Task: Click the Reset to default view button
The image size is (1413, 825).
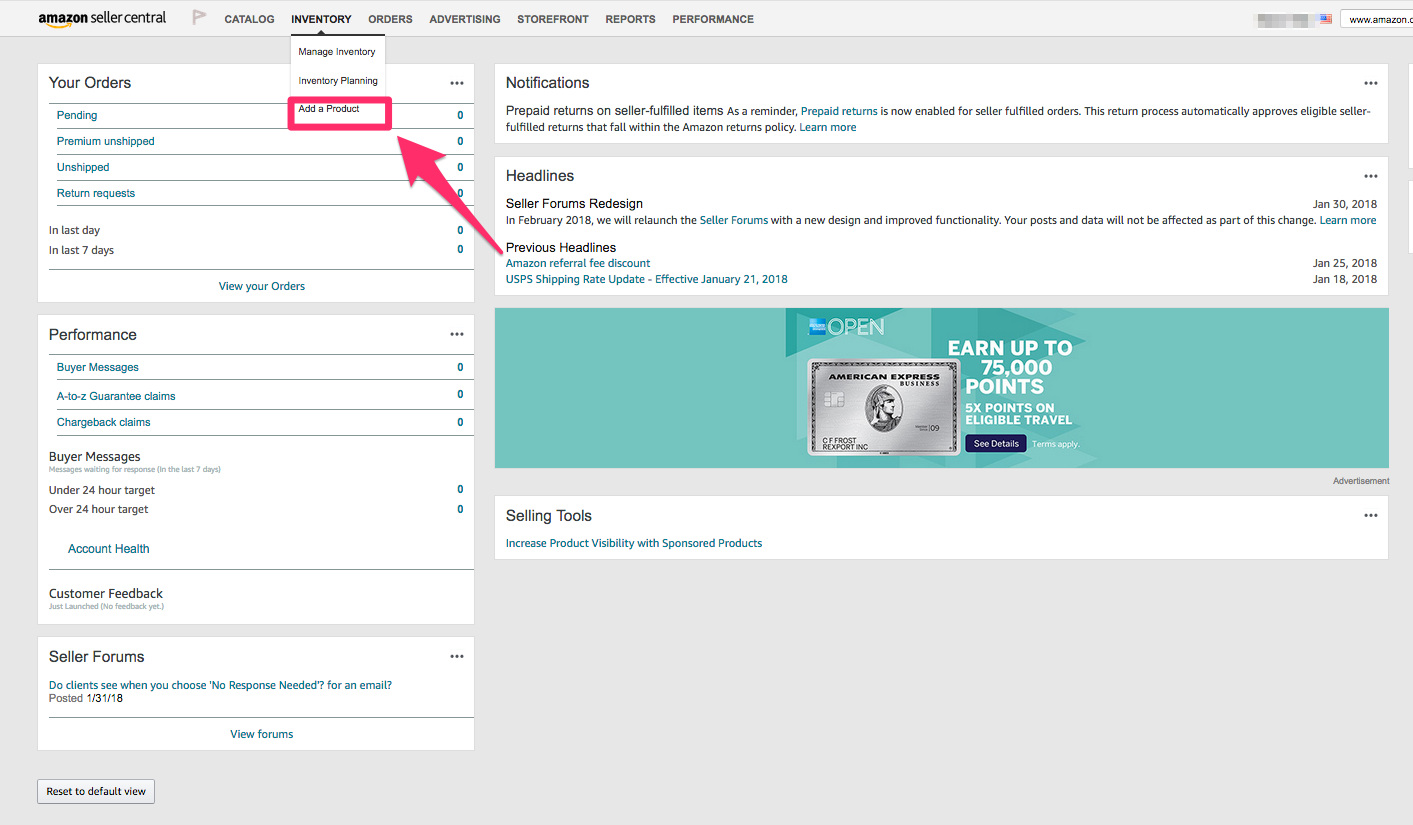Action: (x=95, y=791)
